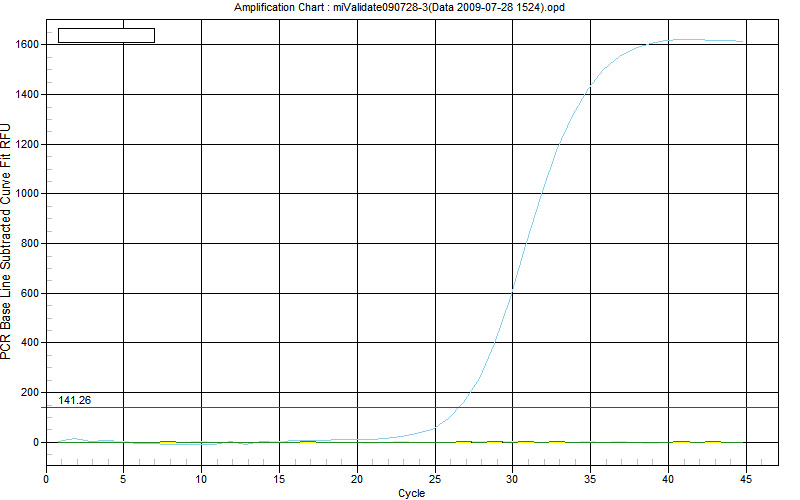The height and width of the screenshot is (500, 800).
Task: Click x-axis tick label 15
Action: pos(279,479)
